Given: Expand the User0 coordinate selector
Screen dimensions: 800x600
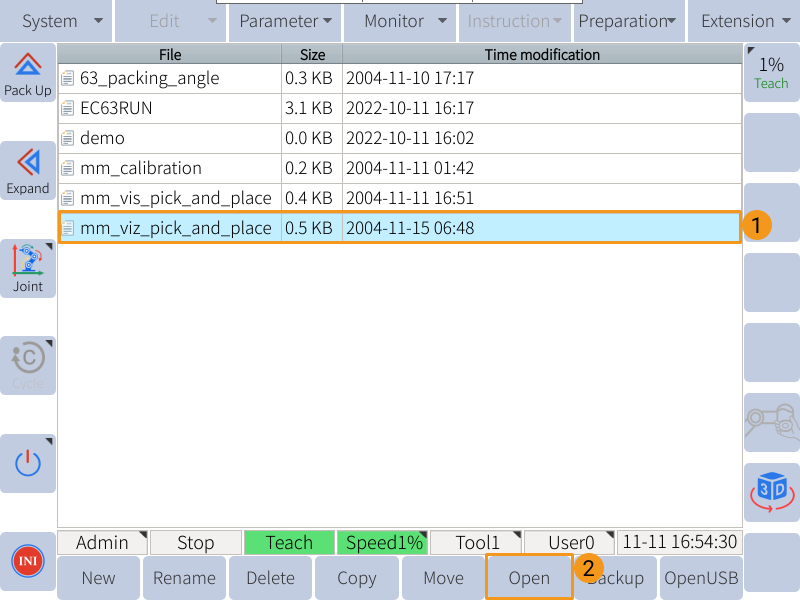Looking at the screenshot, I should click(569, 542).
